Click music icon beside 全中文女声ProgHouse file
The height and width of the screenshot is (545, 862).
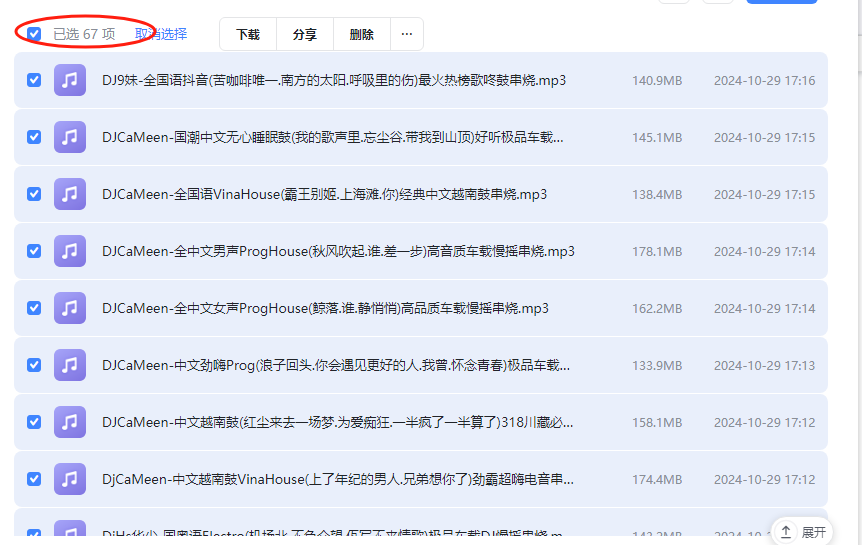pos(69,308)
